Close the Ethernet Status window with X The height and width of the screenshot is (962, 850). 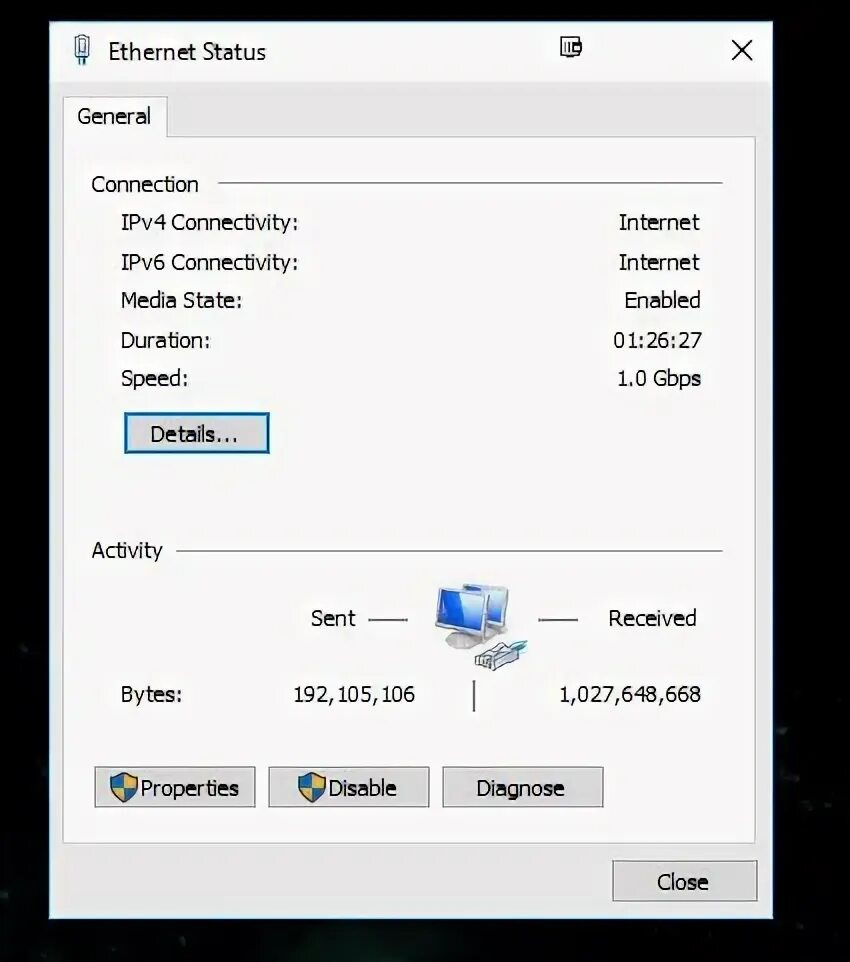pos(742,50)
